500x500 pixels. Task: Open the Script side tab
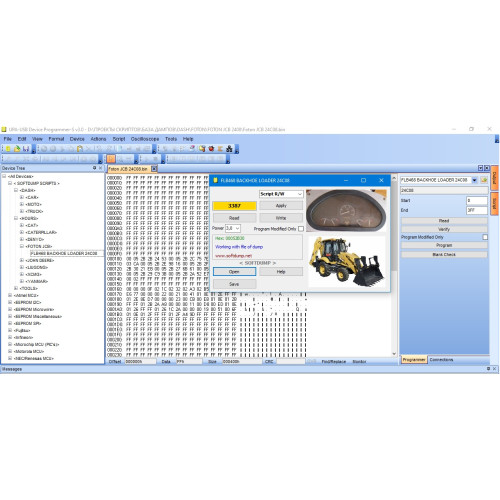click(x=495, y=204)
